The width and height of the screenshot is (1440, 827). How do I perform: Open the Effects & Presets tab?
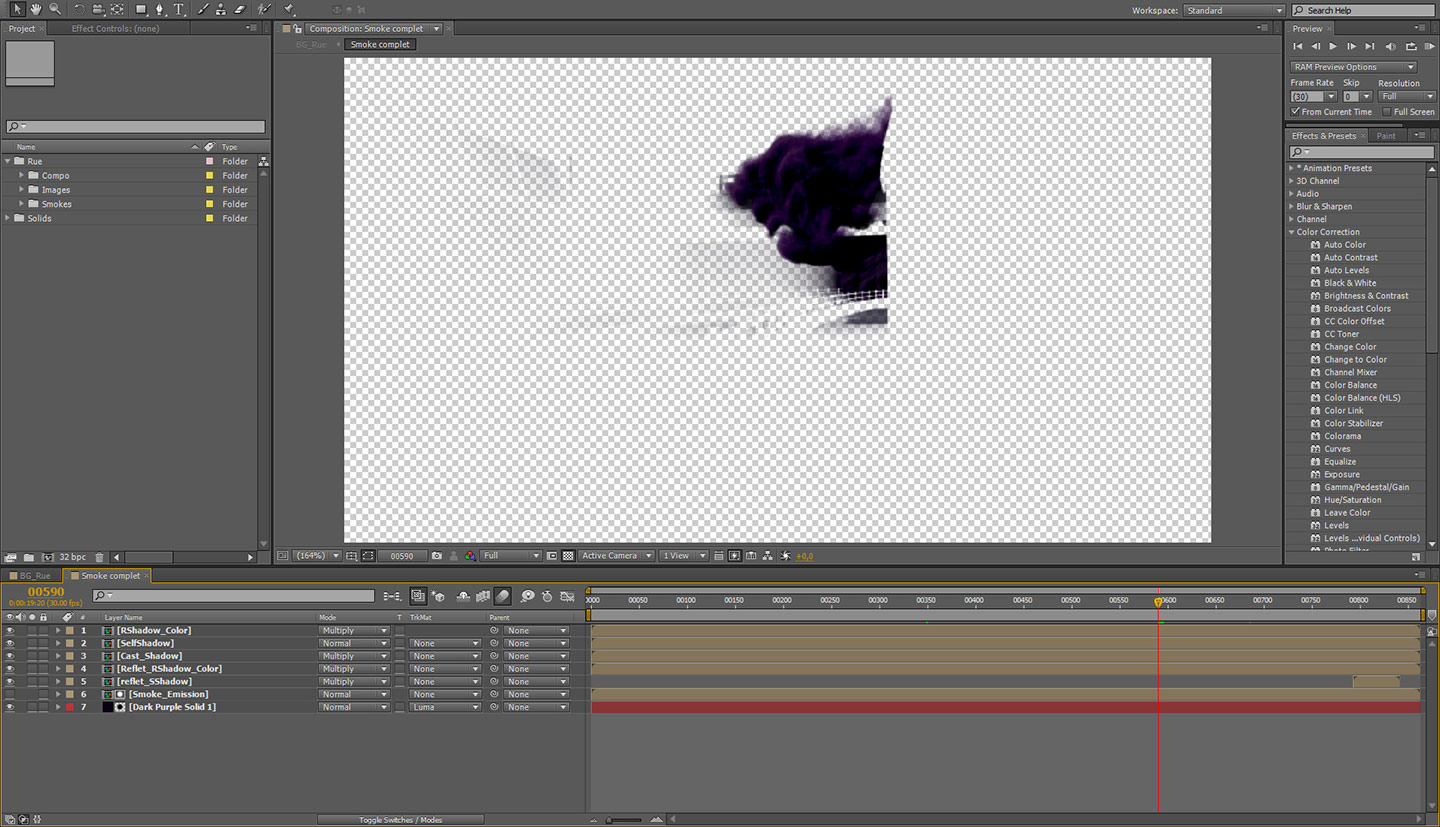(1323, 136)
